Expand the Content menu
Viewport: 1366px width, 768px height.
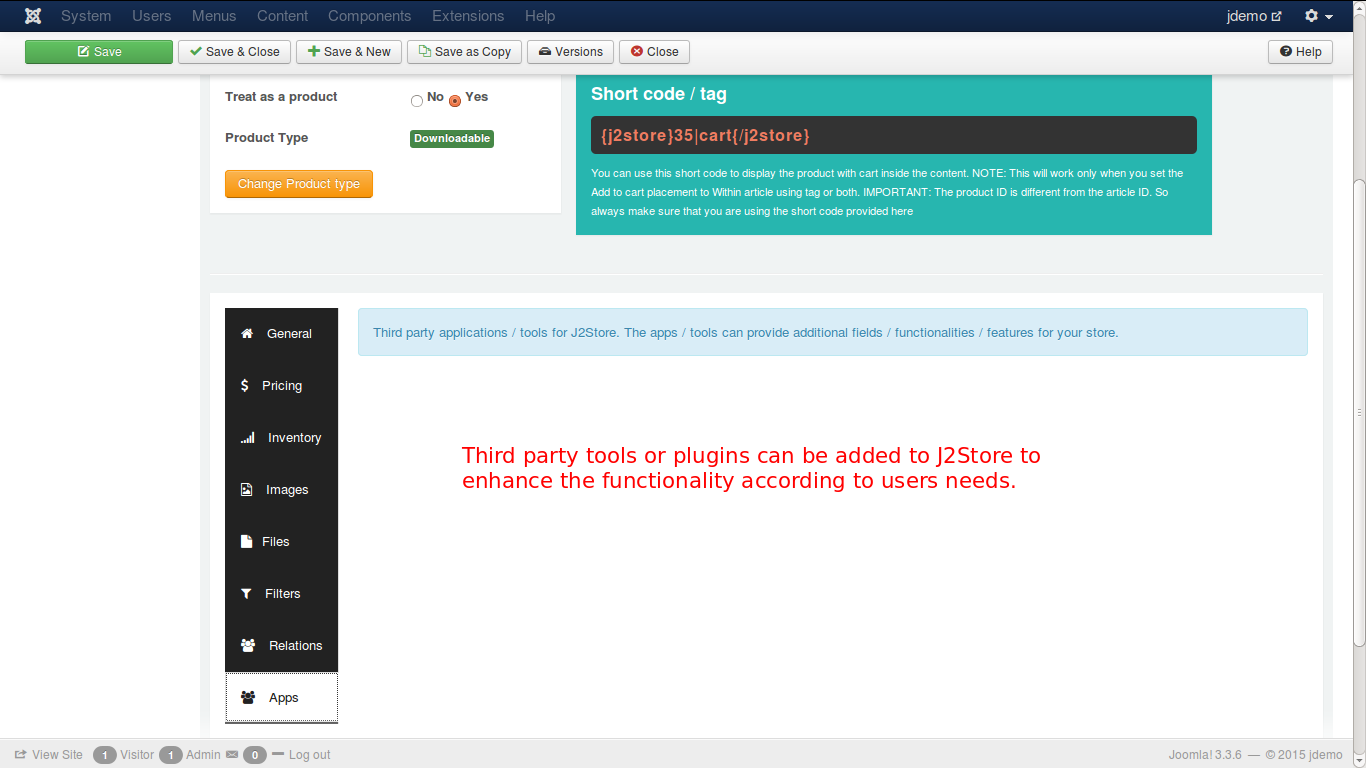tap(282, 16)
